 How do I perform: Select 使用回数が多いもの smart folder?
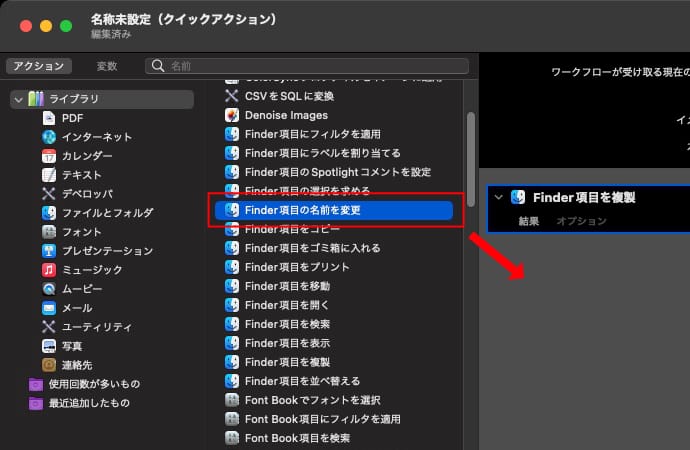94,384
